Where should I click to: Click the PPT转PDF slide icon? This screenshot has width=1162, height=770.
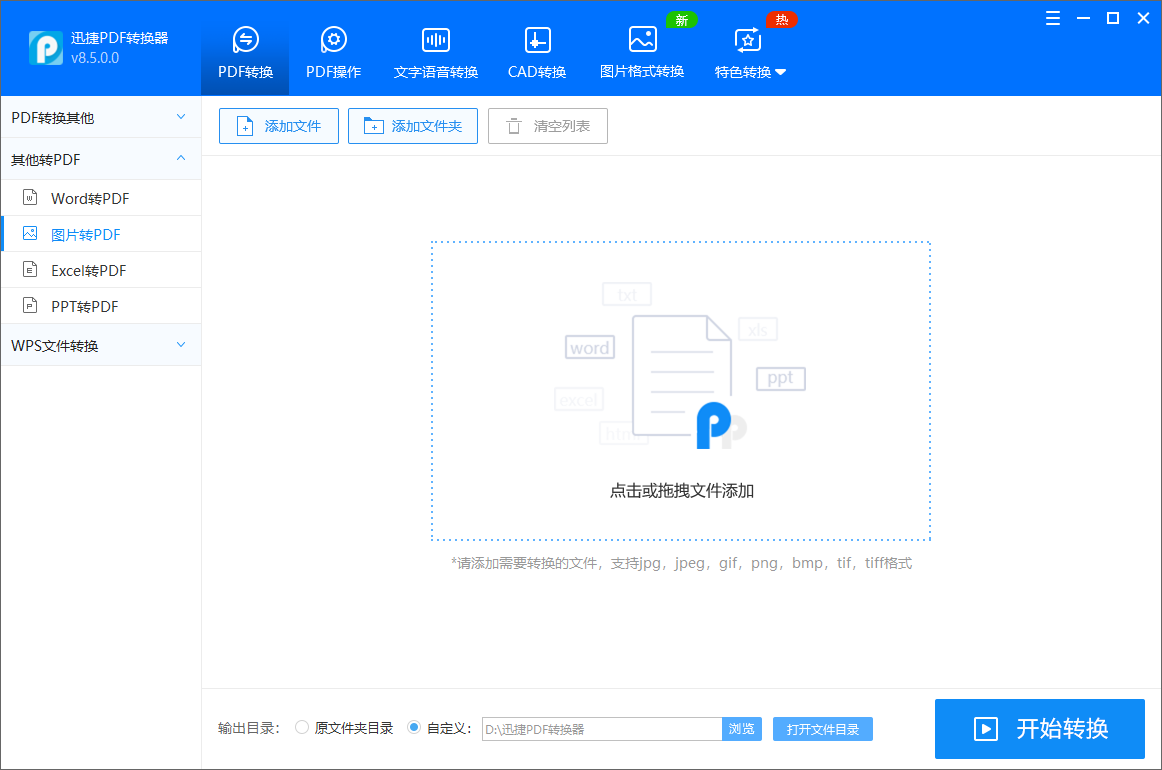(30, 305)
